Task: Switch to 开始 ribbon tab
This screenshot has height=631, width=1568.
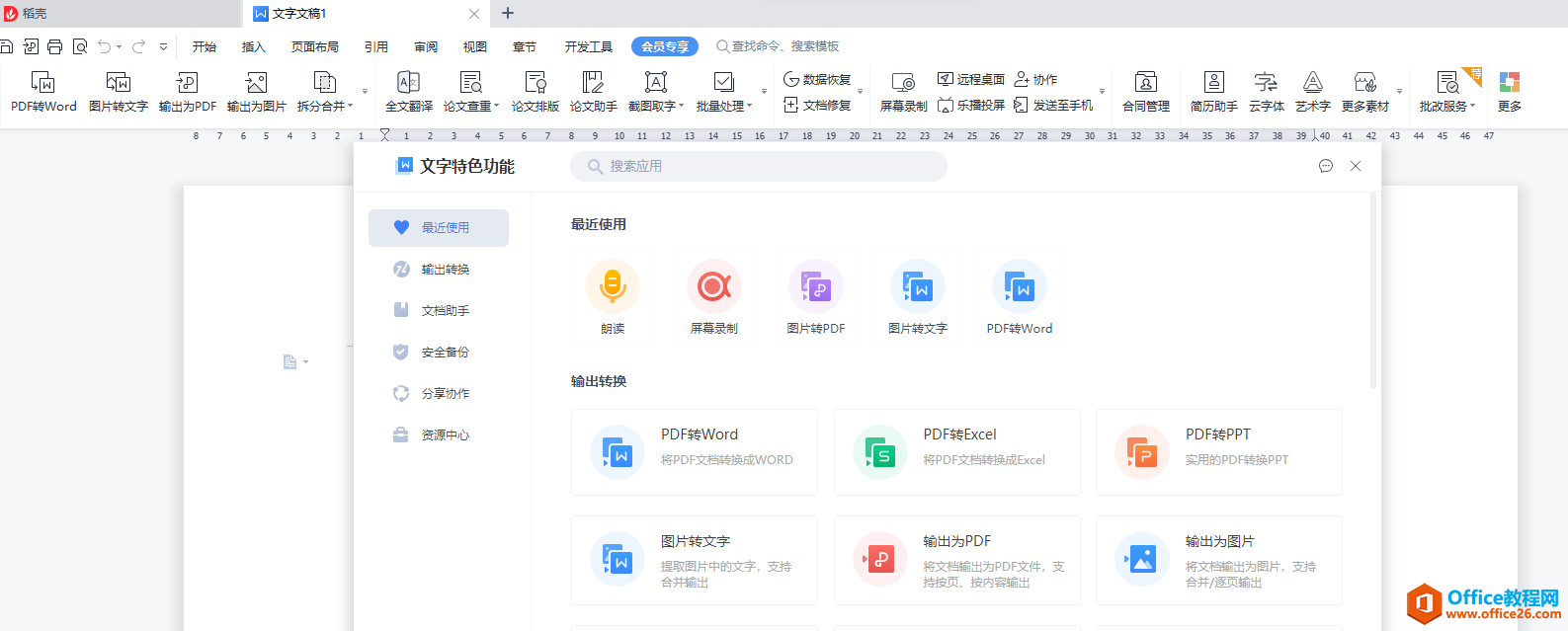Action: point(205,46)
